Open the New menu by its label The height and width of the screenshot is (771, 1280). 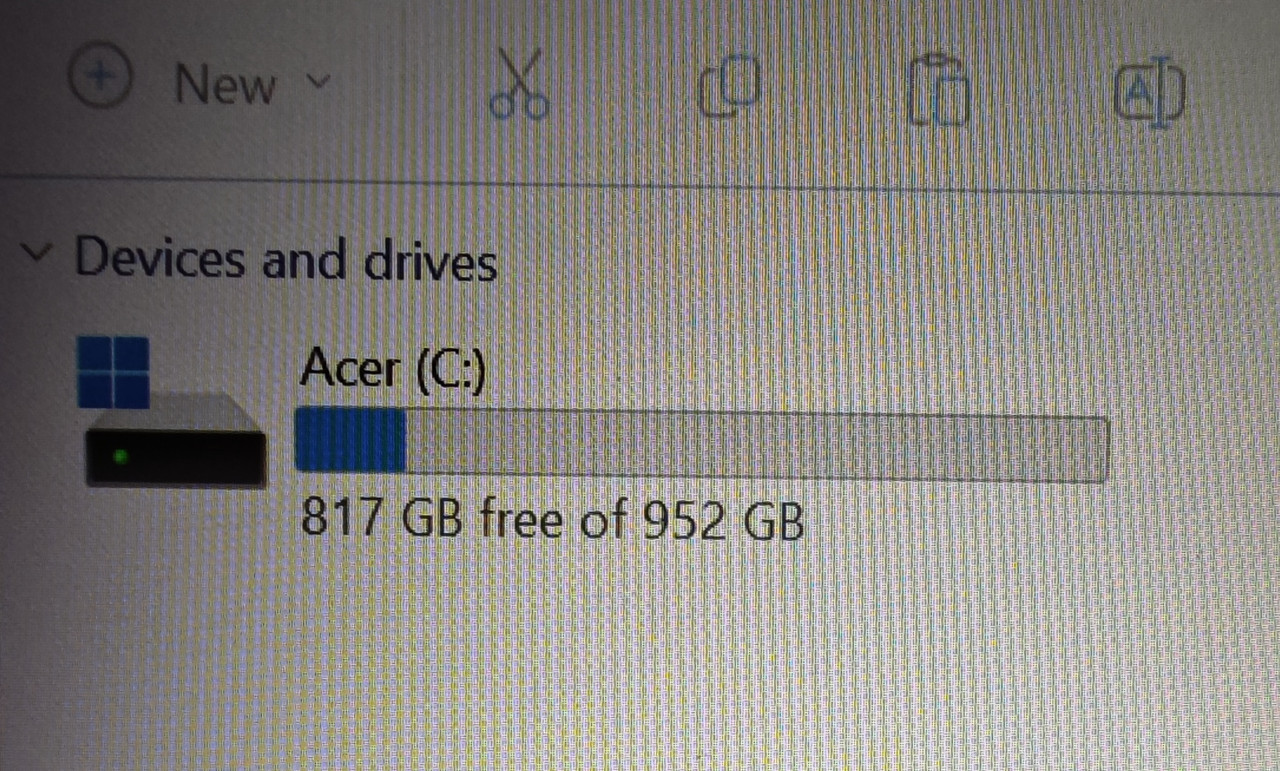pyautogui.click(x=225, y=84)
